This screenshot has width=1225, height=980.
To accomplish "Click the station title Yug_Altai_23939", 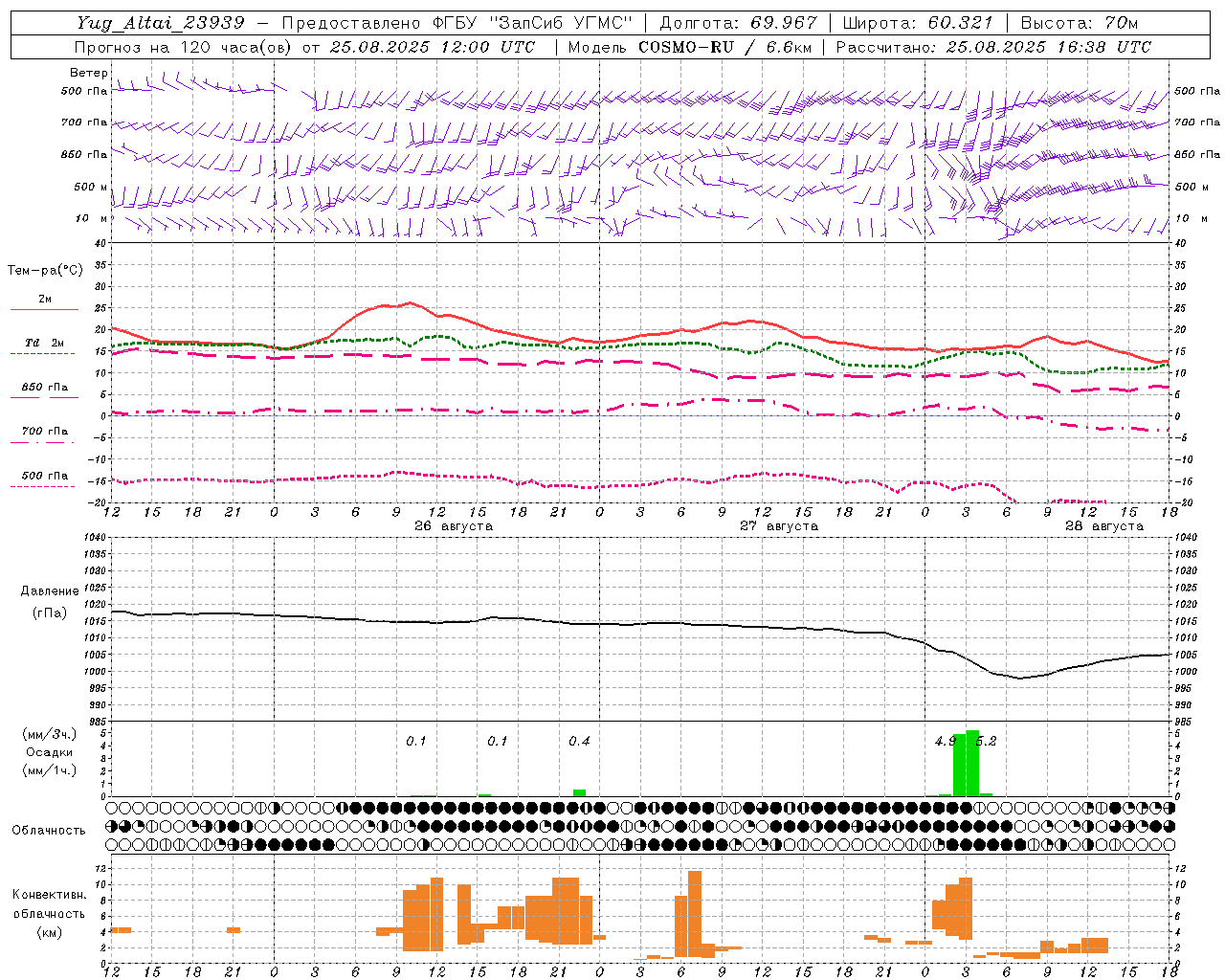I will pyautogui.click(x=161, y=23).
